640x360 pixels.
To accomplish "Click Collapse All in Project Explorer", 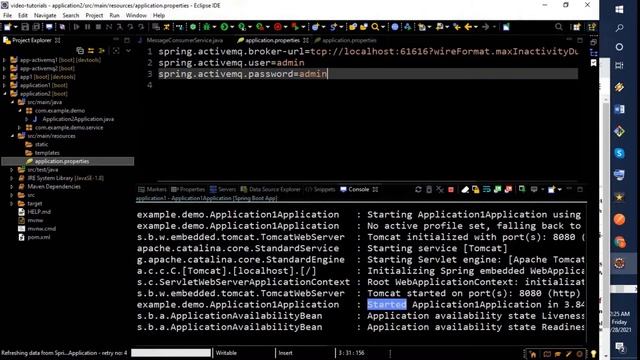I will pos(80,51).
